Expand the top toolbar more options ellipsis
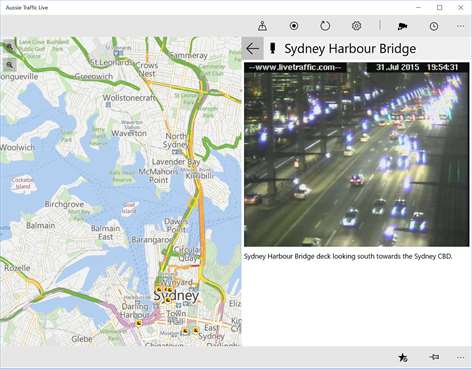472x369 pixels. pos(460,26)
